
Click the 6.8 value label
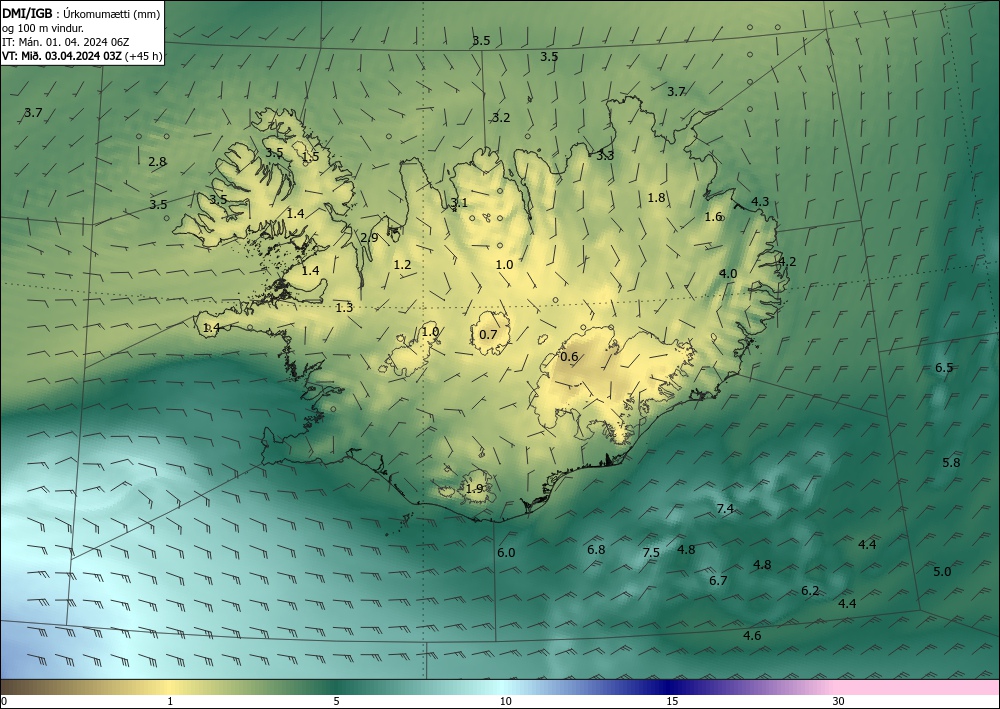[x=596, y=550]
